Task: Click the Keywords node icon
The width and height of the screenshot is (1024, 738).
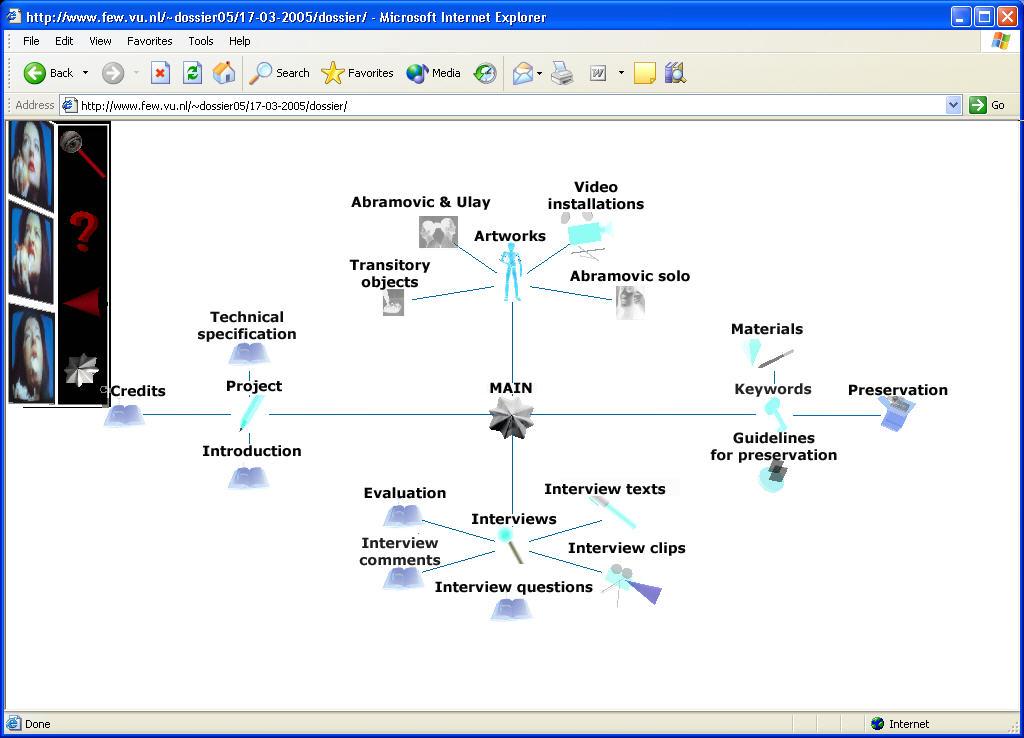Action: point(775,413)
